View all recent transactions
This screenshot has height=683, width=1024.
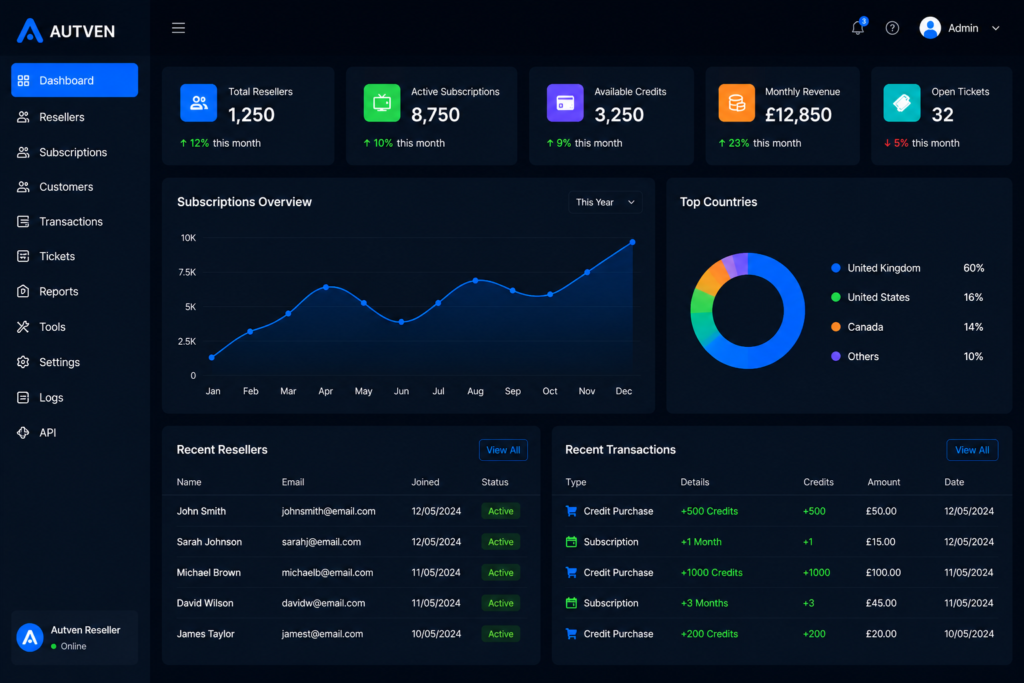[x=972, y=450]
